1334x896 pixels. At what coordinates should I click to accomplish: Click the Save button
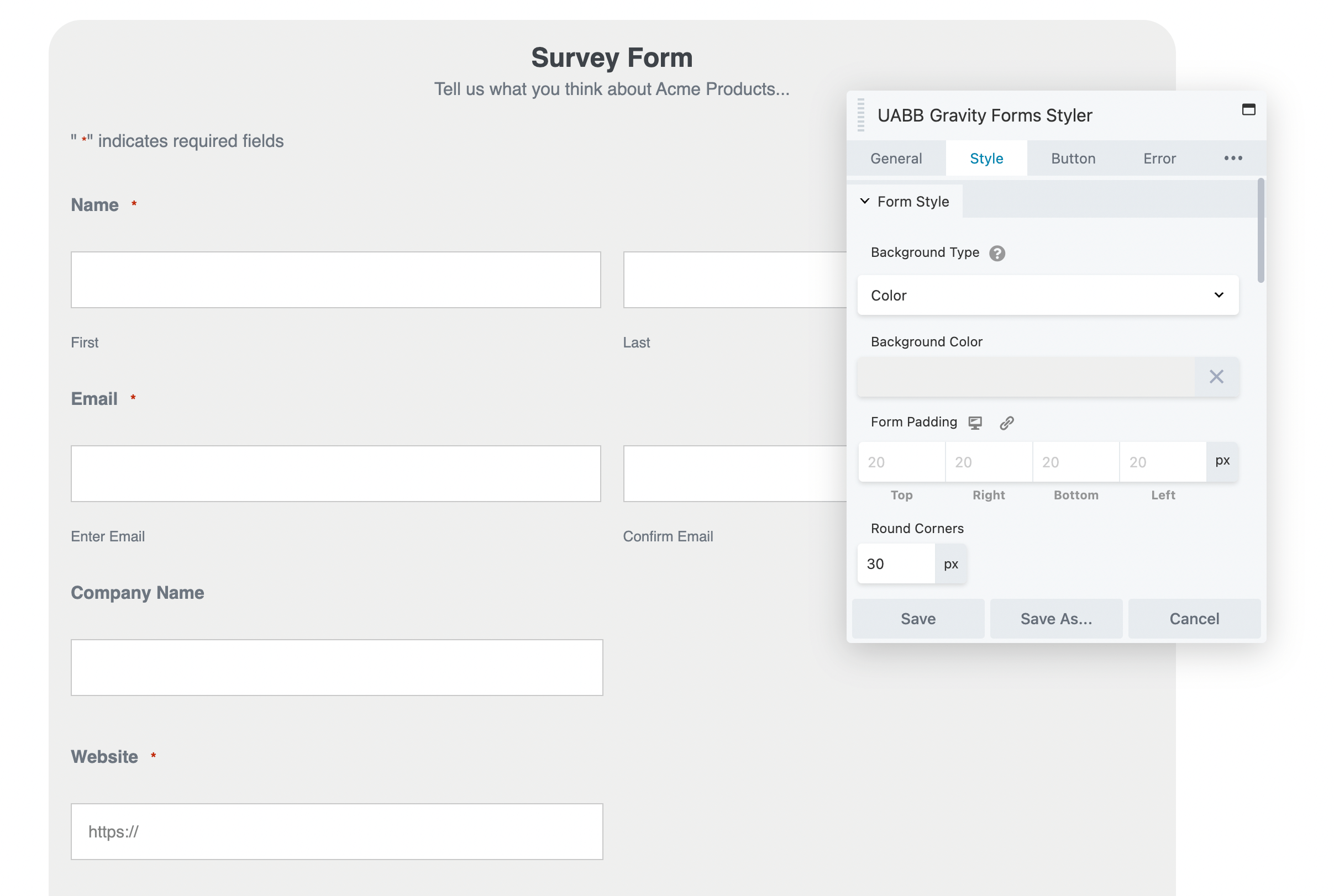click(918, 619)
